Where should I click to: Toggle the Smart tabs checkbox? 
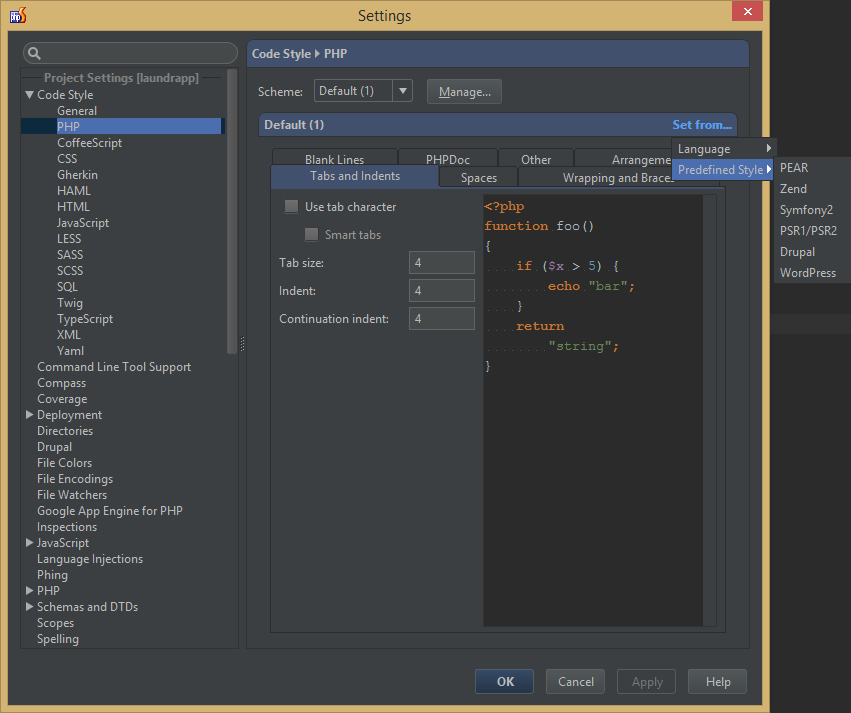click(311, 235)
